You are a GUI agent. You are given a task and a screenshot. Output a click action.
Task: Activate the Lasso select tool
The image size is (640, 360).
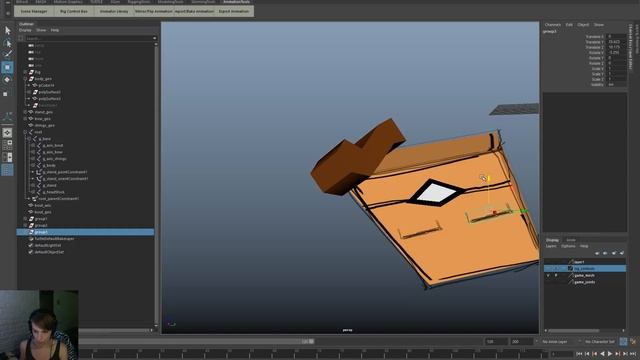[x=7, y=43]
